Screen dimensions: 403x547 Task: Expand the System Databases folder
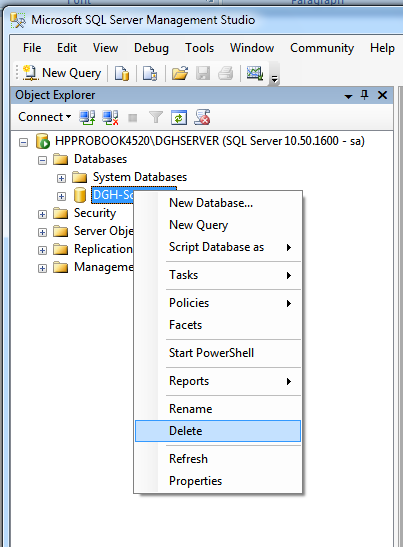(x=61, y=179)
